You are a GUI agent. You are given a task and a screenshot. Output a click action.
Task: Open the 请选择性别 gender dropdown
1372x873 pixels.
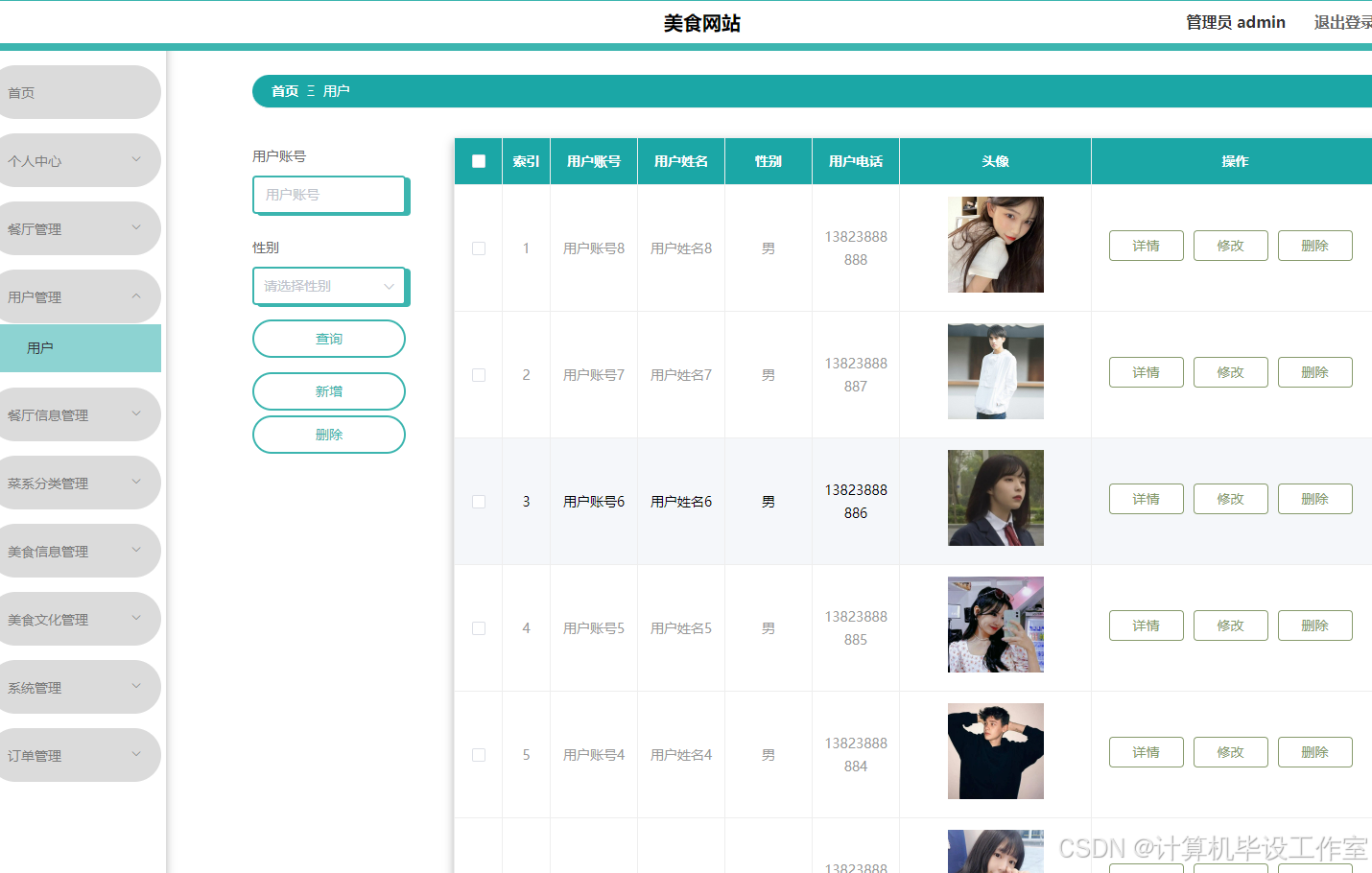point(329,286)
